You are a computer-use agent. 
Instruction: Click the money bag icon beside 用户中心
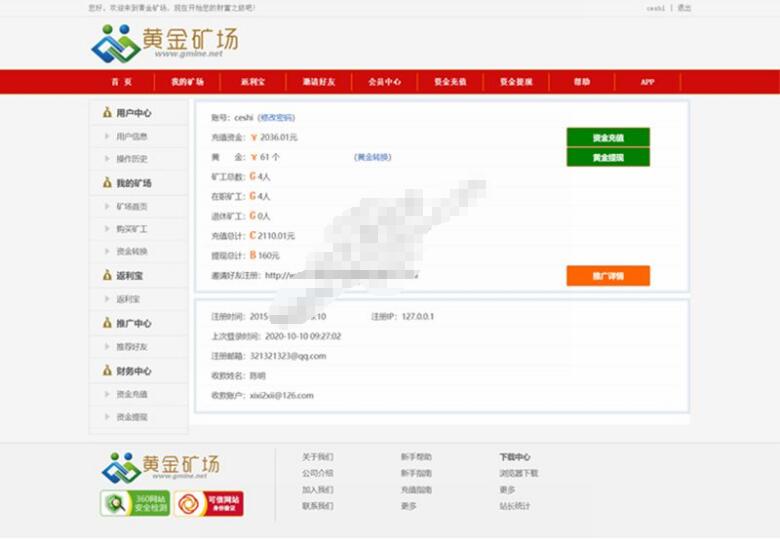tap(107, 113)
